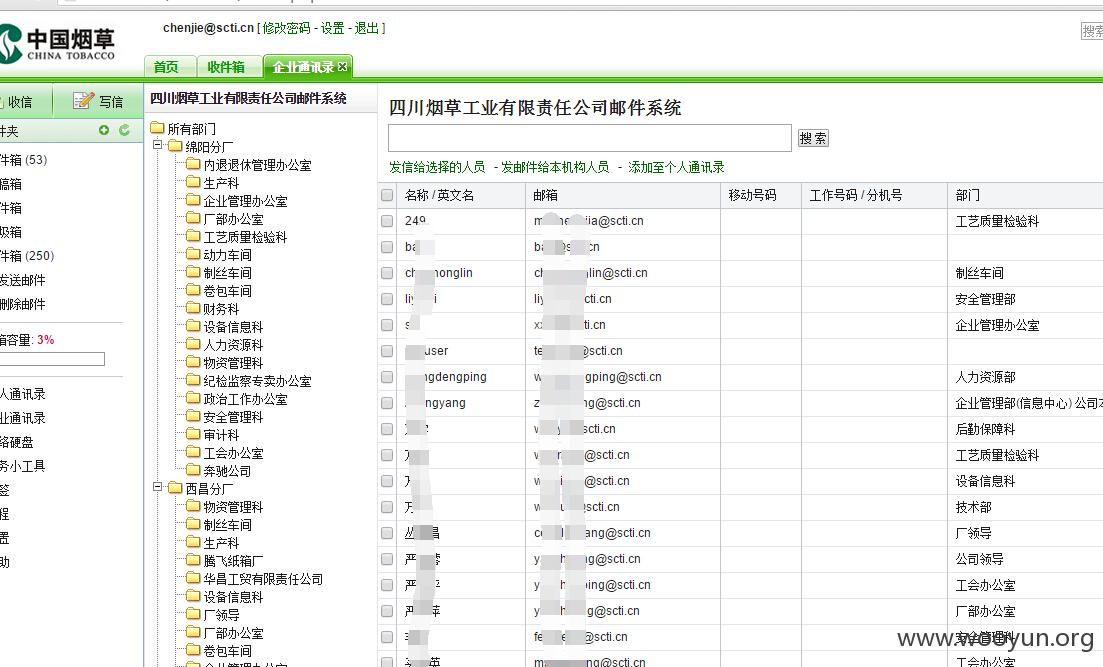
Task: Click 添加至个人通讯录 link
Action: 676,167
